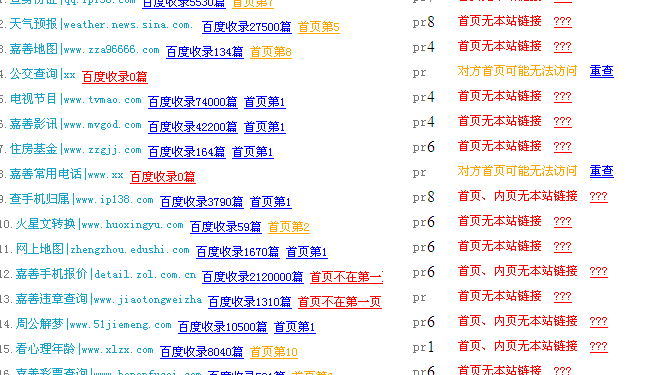Click ??? link in the 嘉善地图 row
This screenshot has height=375, width=652.
tap(563, 46)
